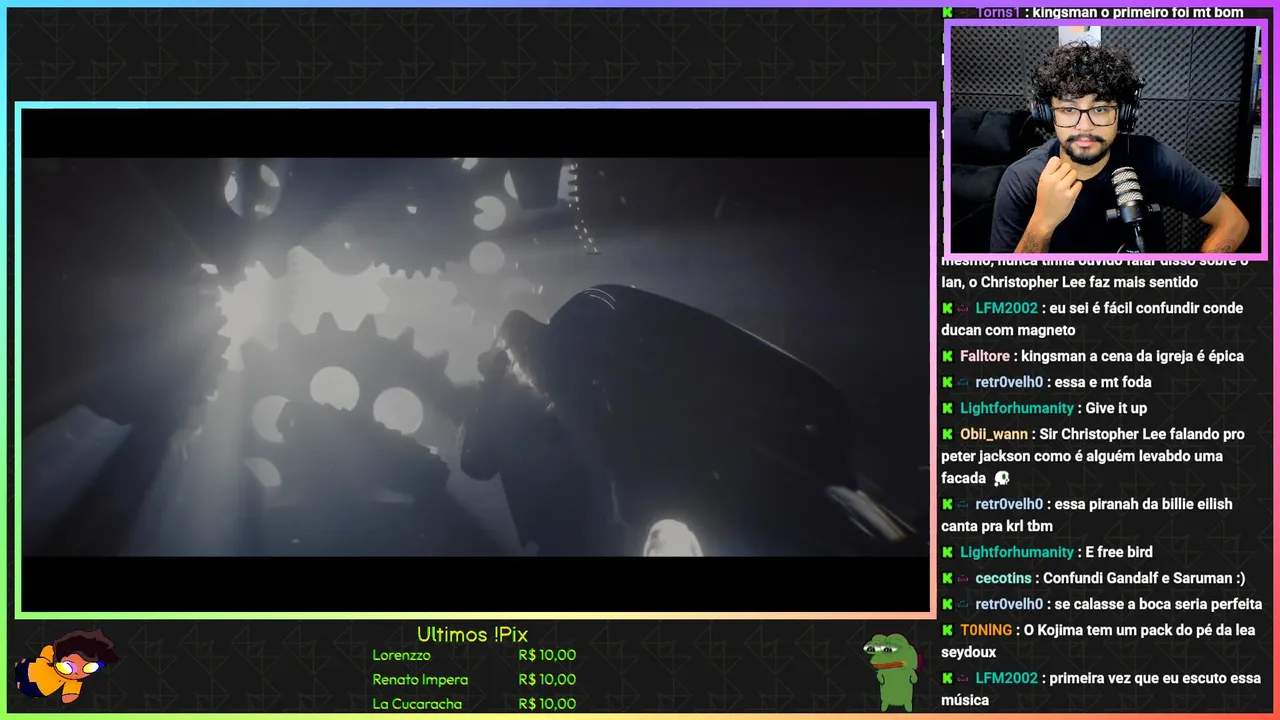Click the pink badge next to cecotins
The height and width of the screenshot is (720, 1280).
963,578
